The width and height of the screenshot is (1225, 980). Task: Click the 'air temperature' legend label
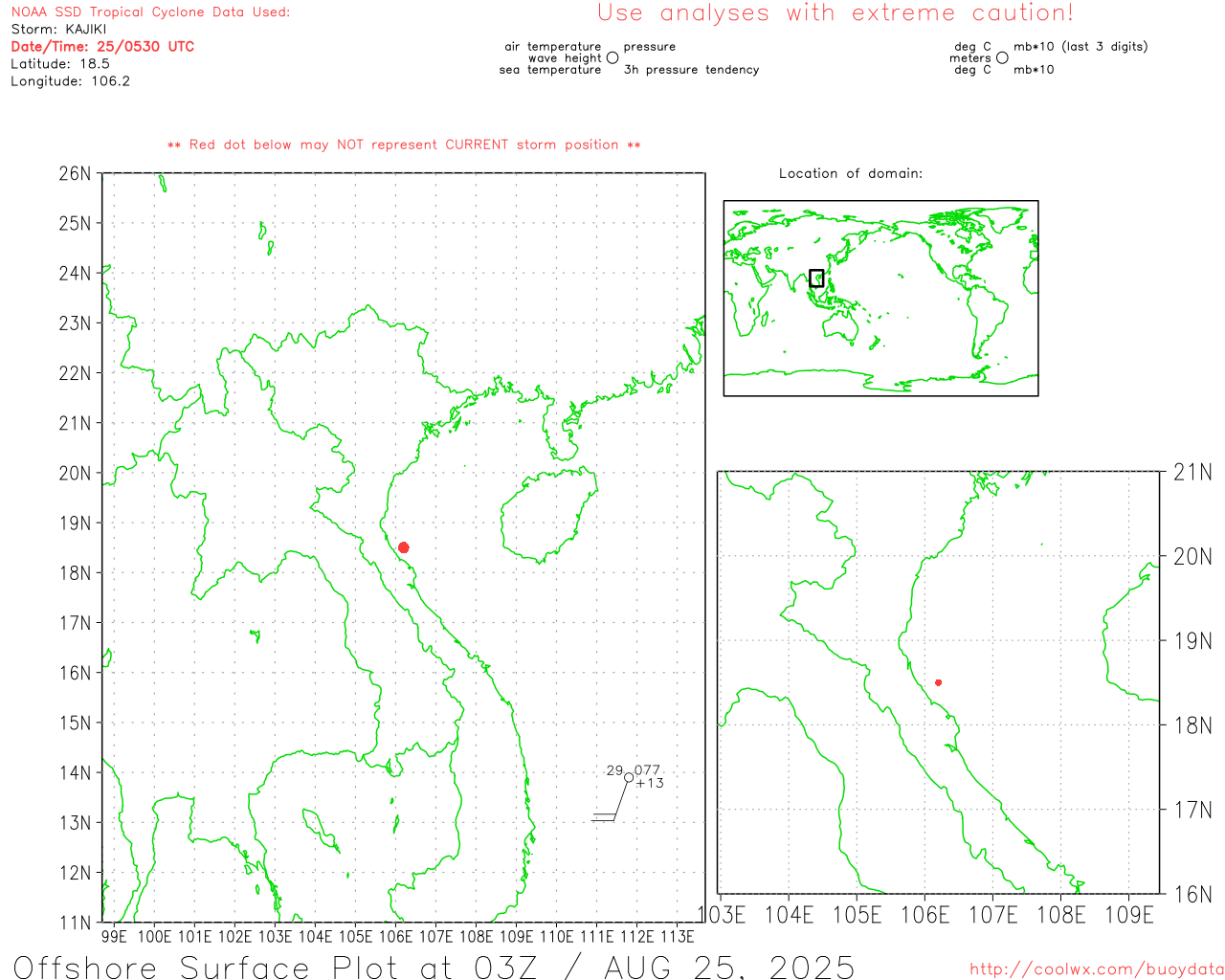553,46
